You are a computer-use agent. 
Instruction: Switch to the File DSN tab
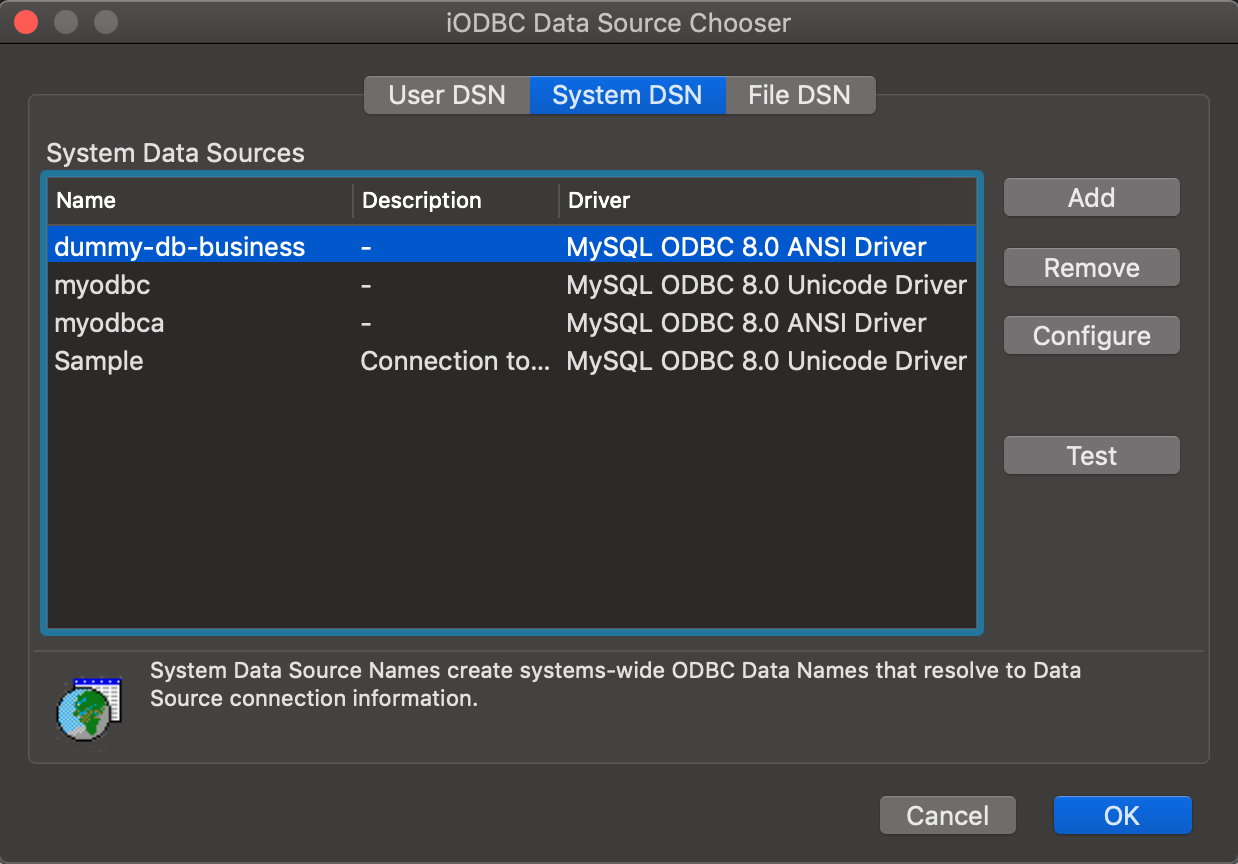[799, 94]
